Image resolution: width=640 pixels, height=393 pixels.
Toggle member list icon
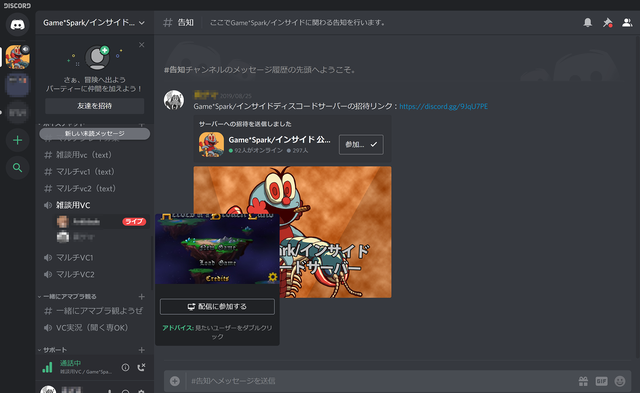tap(627, 22)
